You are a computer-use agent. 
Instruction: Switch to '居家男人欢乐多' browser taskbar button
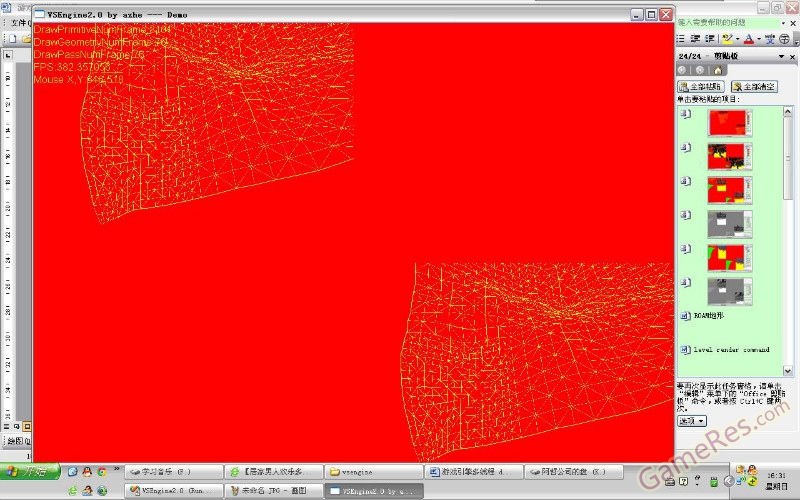274,472
